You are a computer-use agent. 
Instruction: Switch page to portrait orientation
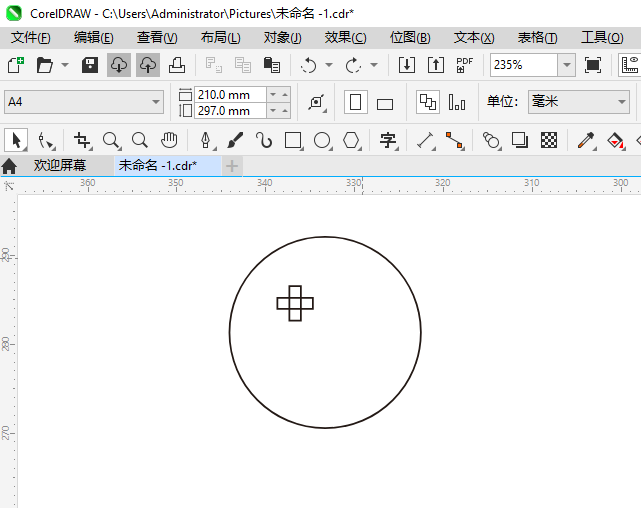pos(356,102)
